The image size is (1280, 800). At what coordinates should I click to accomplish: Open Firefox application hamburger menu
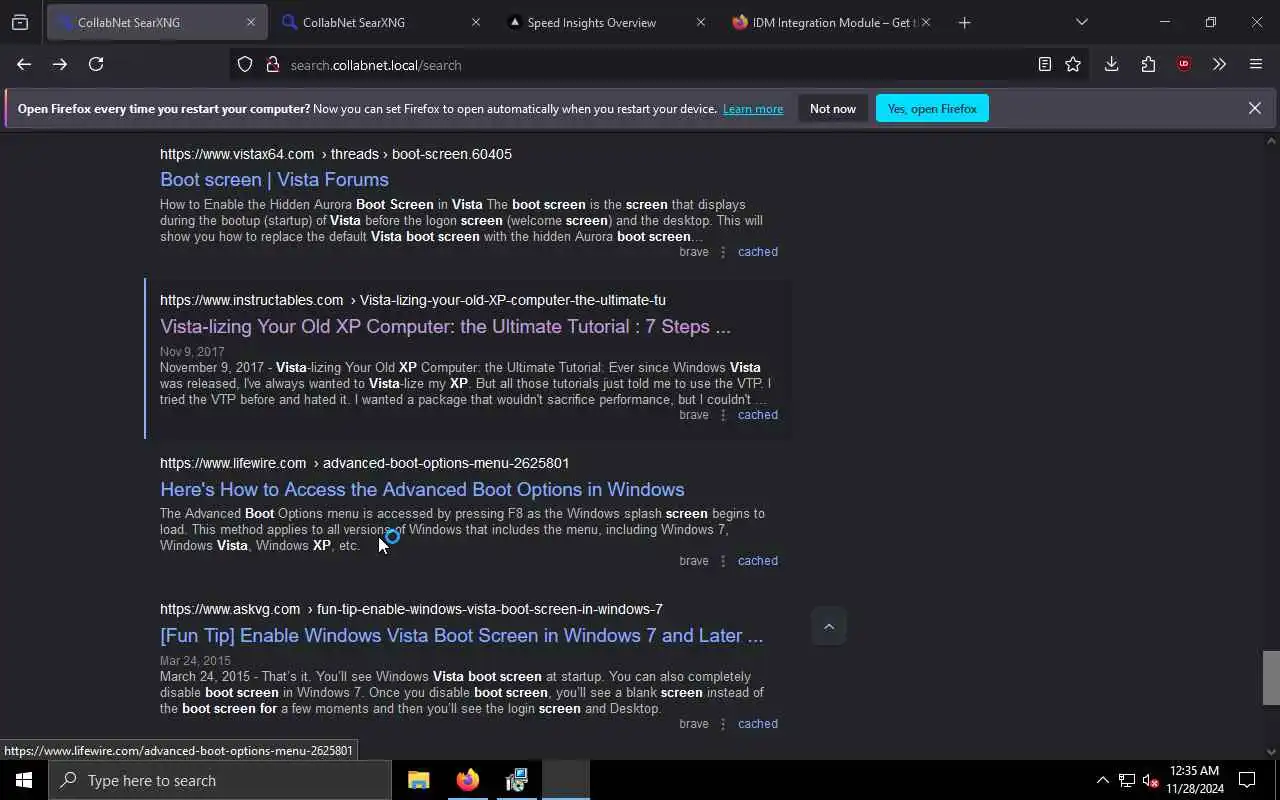(x=1256, y=64)
